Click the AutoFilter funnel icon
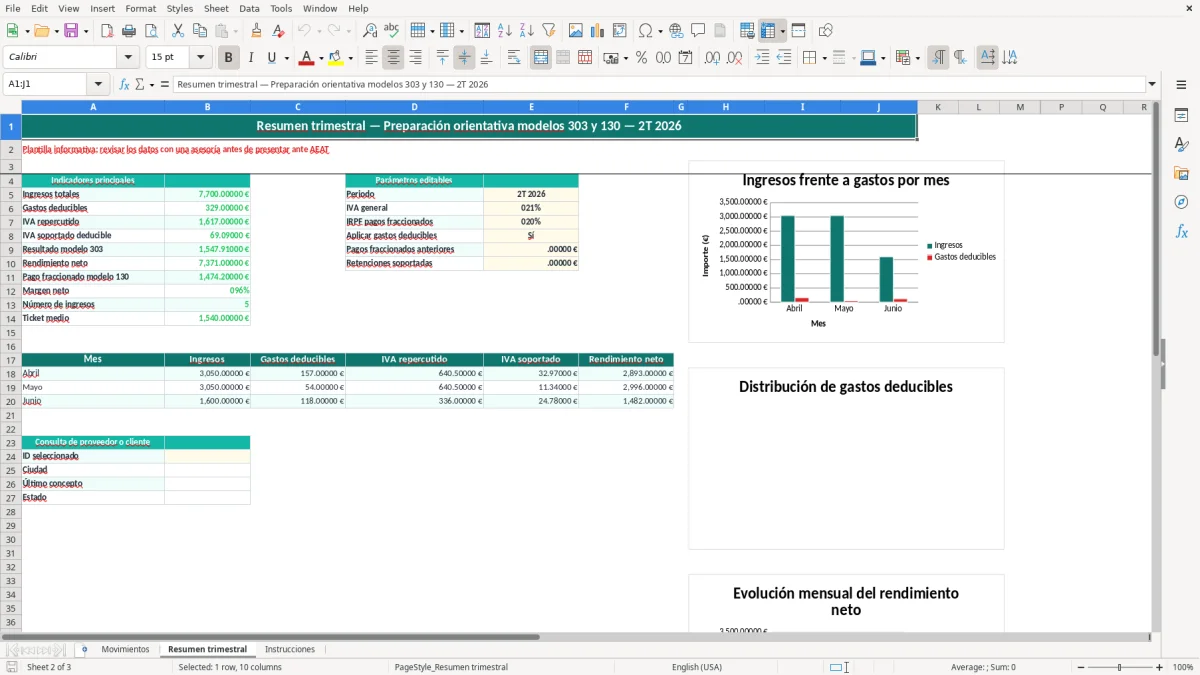Viewport: 1200px width, 675px height. (548, 31)
